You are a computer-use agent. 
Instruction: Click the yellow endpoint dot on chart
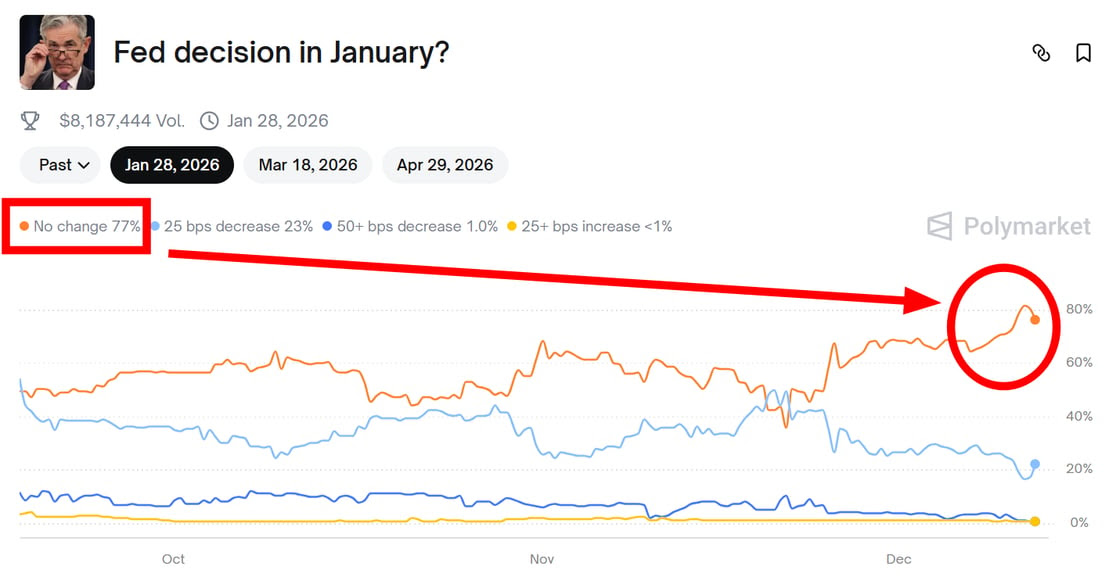click(1035, 521)
